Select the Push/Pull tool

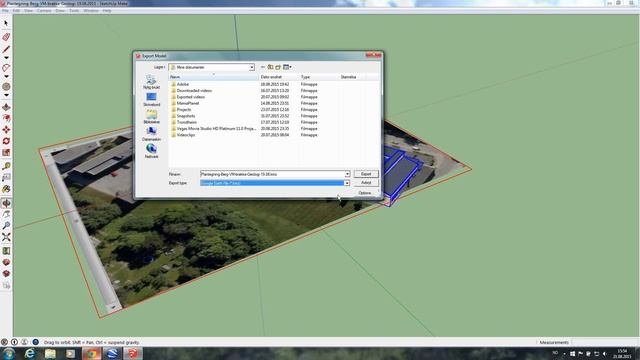[6, 107]
